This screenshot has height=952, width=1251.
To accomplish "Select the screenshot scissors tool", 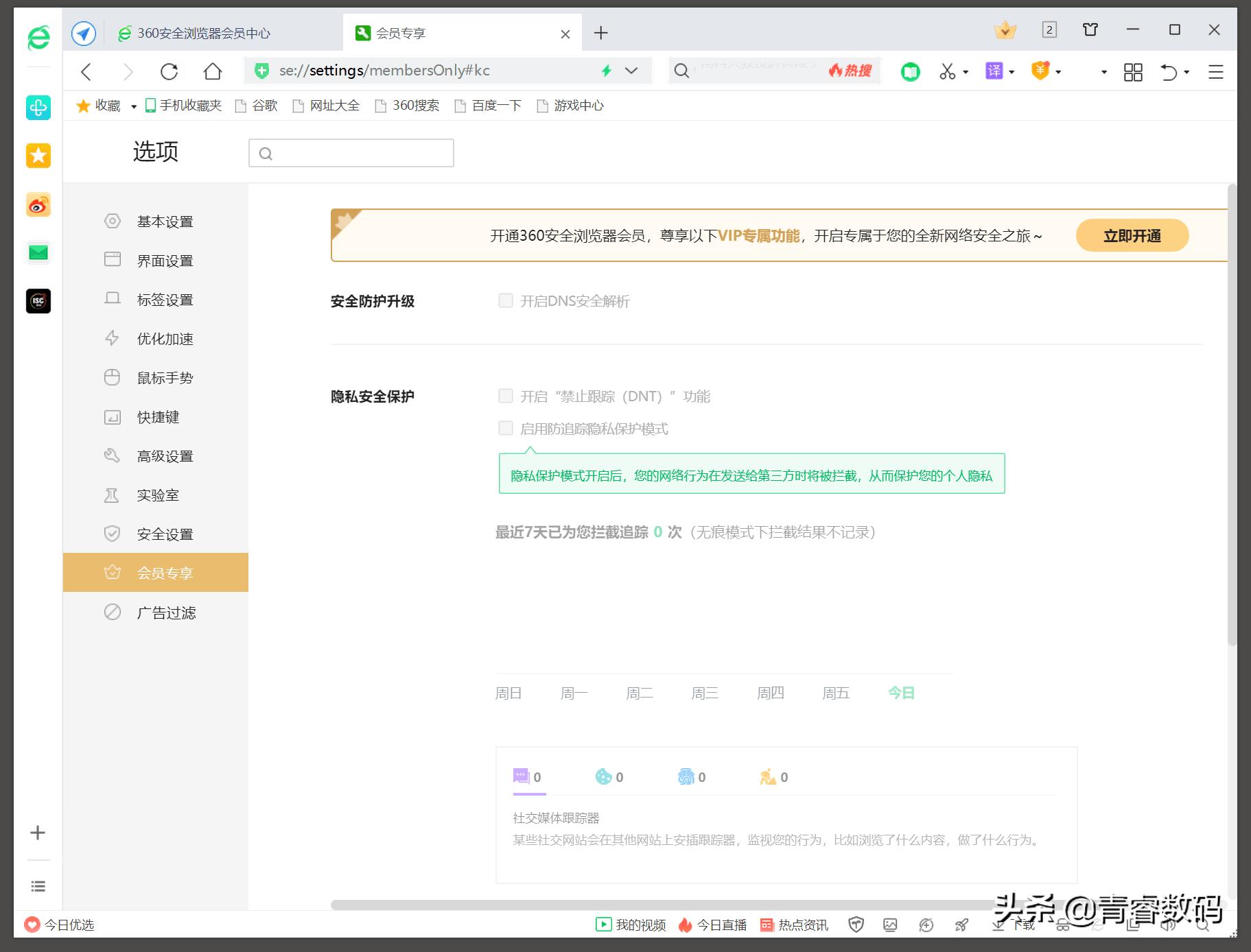I will (x=948, y=71).
